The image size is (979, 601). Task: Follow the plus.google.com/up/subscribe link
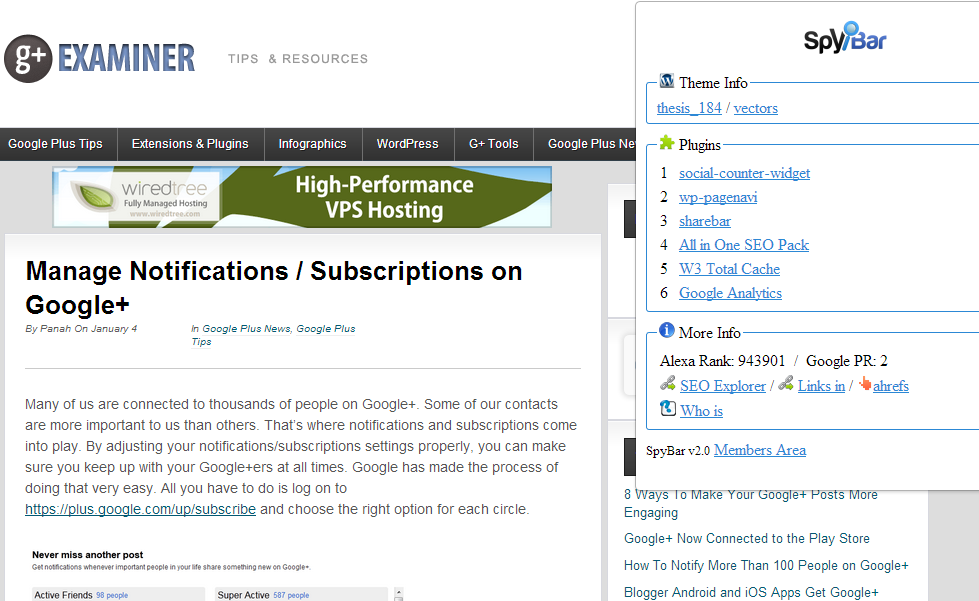(140, 509)
